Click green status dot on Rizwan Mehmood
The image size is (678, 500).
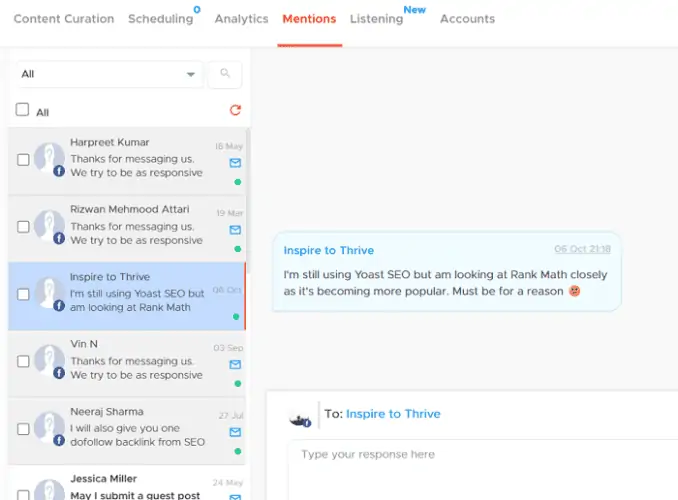[x=237, y=249]
